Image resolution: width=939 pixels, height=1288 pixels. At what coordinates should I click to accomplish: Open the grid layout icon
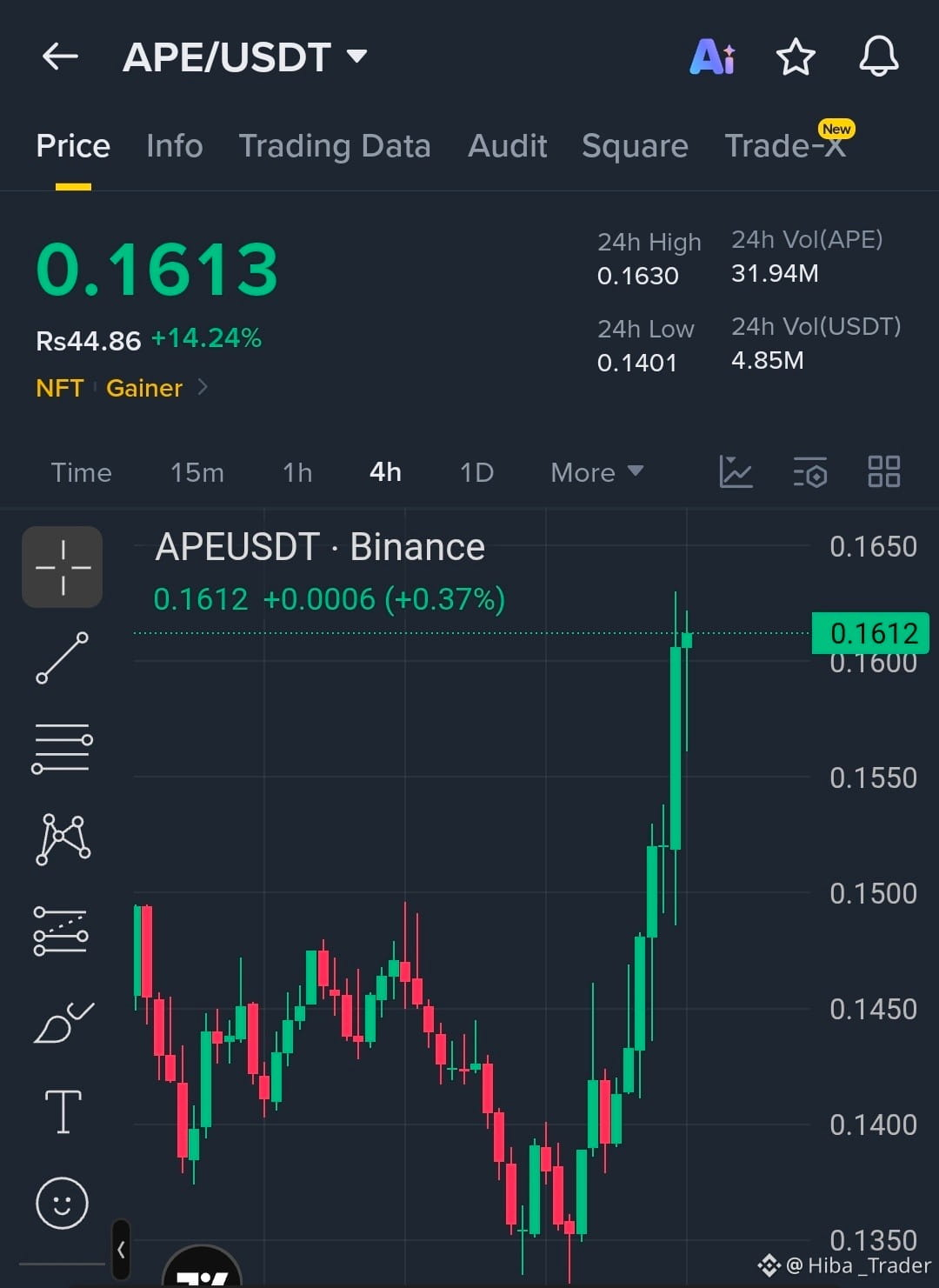(884, 471)
